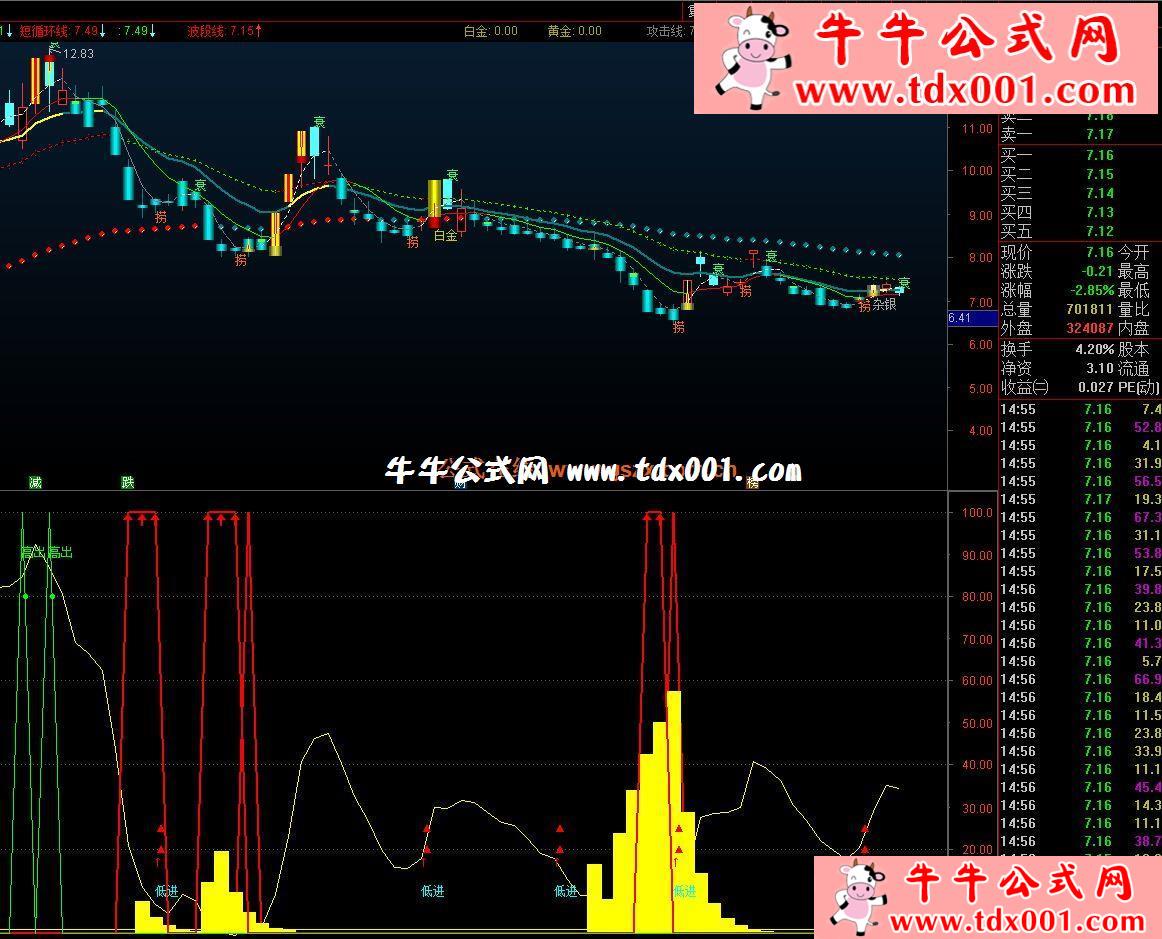Select the 杂银 signal marker on the chart
Viewport: 1162px width, 939px height.
[x=884, y=304]
